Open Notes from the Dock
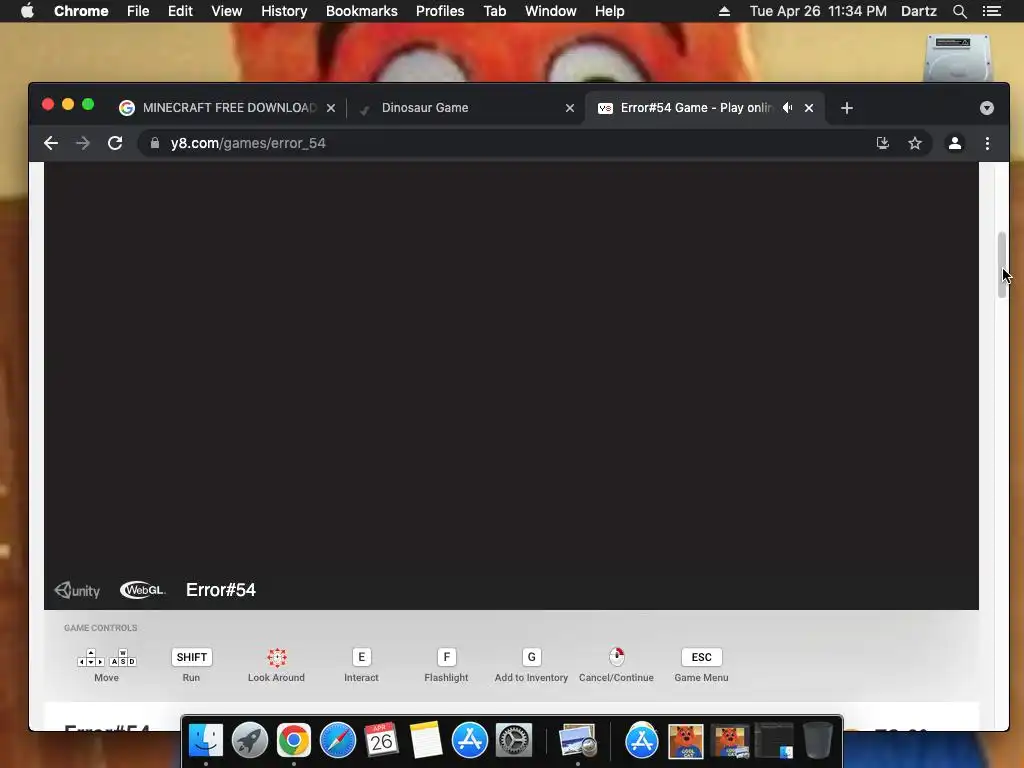The image size is (1024, 768). 426,741
